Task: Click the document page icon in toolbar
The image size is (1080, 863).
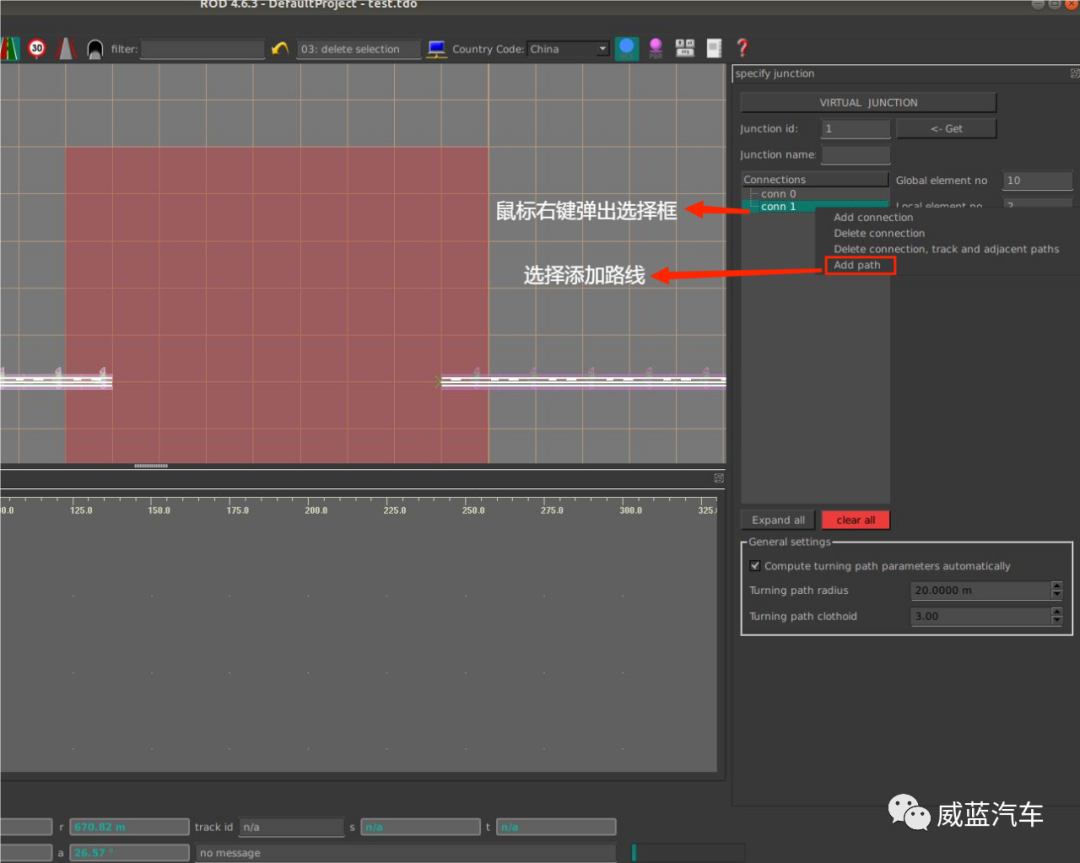Action: (714, 48)
